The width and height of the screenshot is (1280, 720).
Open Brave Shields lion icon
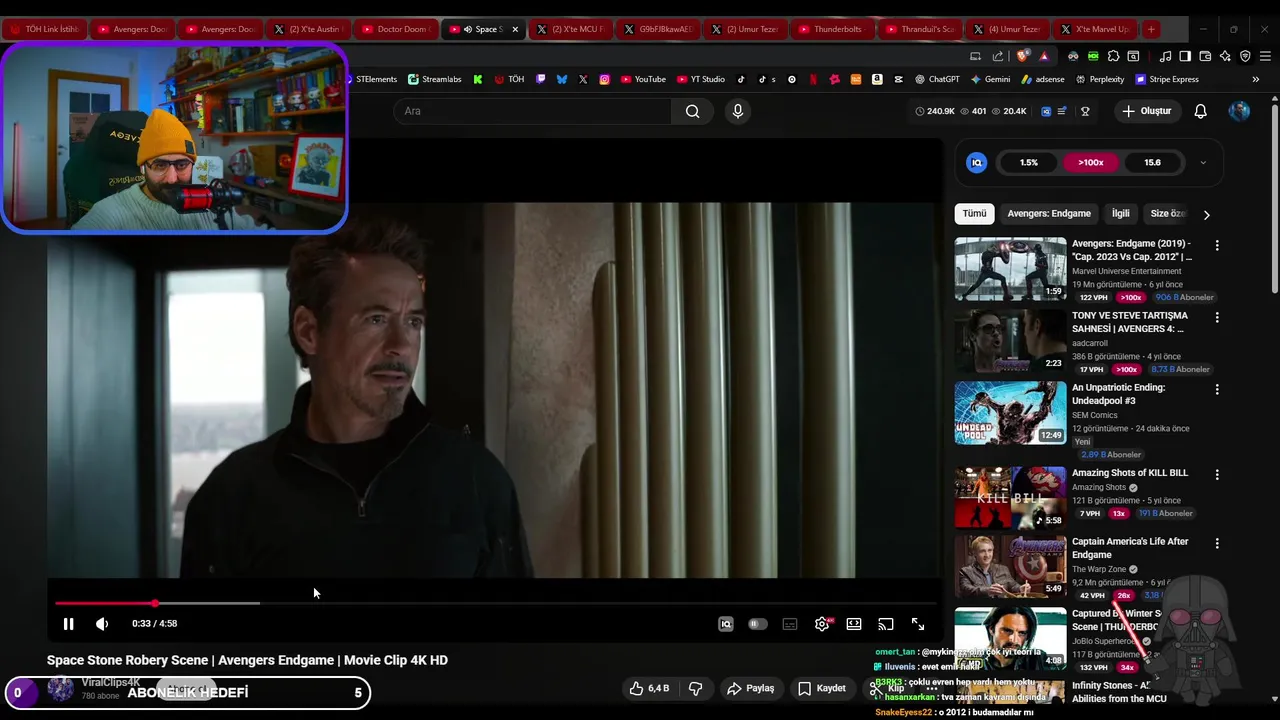[1022, 56]
